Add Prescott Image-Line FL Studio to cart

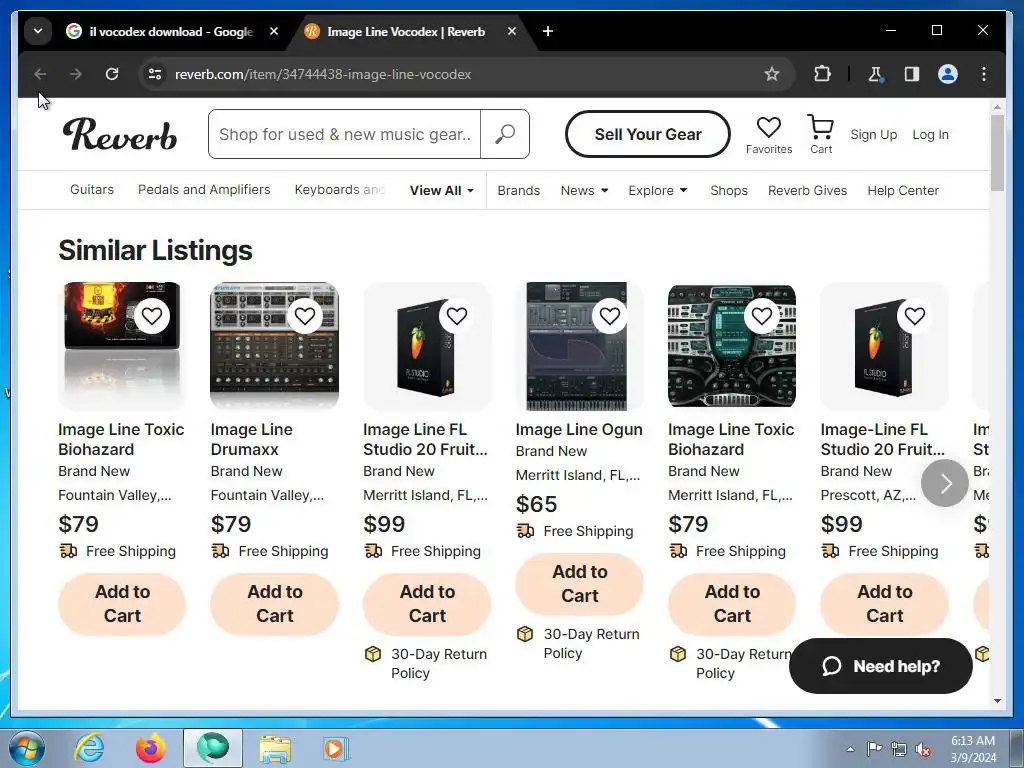[884, 603]
